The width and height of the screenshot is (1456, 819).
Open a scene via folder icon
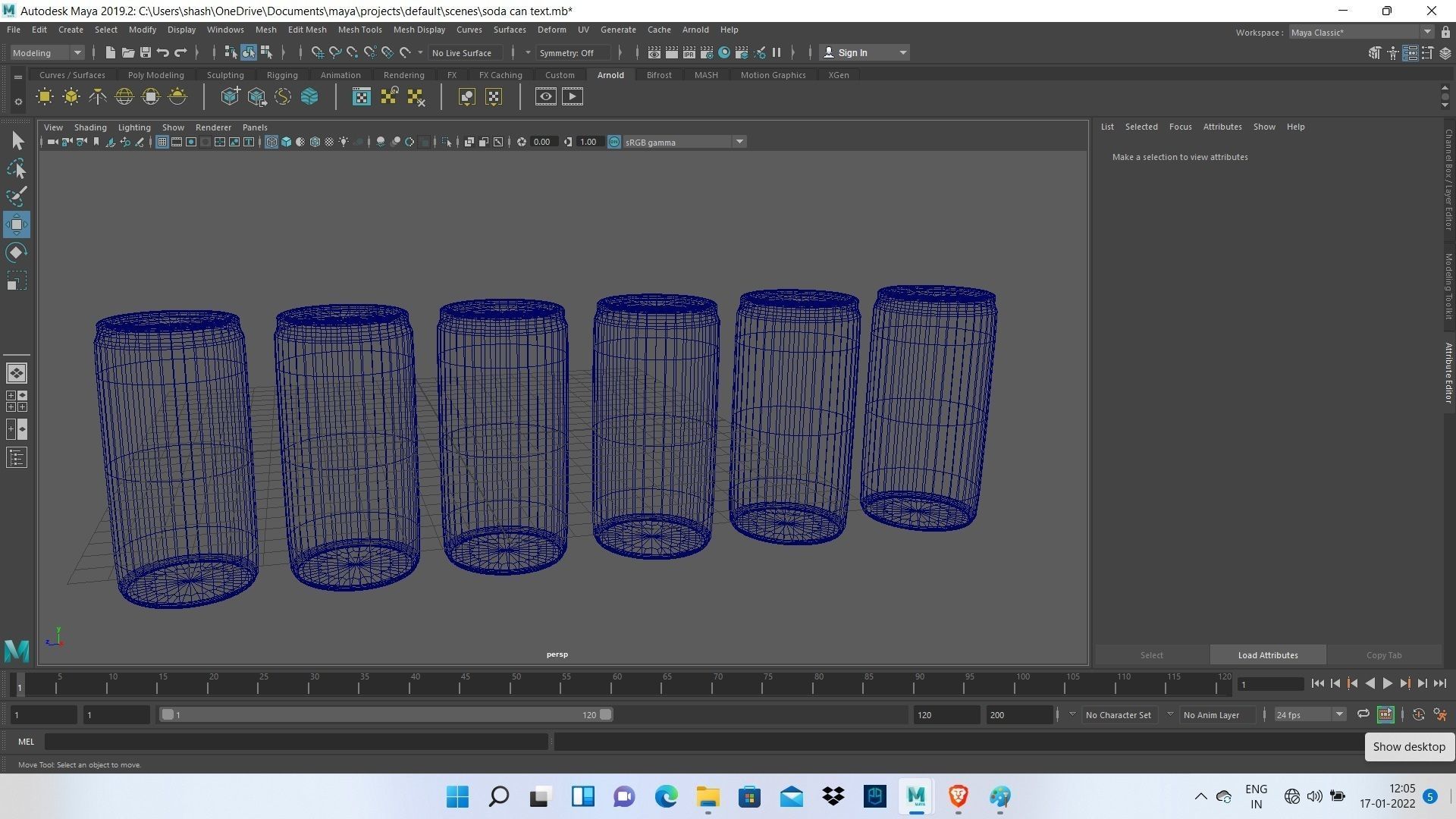[127, 52]
